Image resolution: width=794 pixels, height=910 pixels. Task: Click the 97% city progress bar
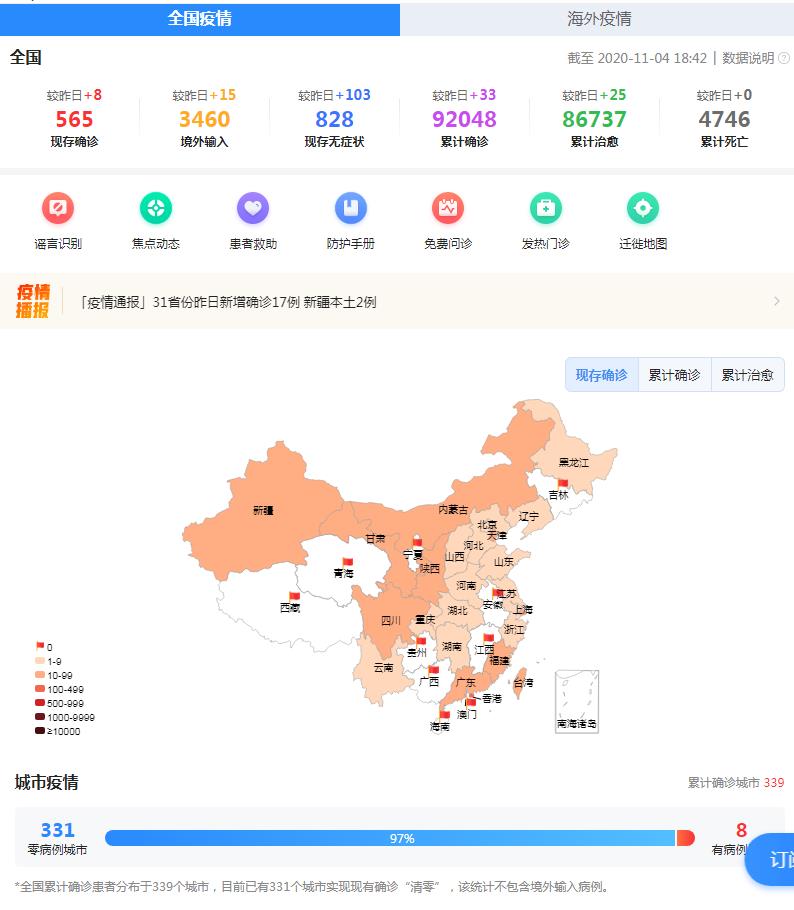pos(390,838)
